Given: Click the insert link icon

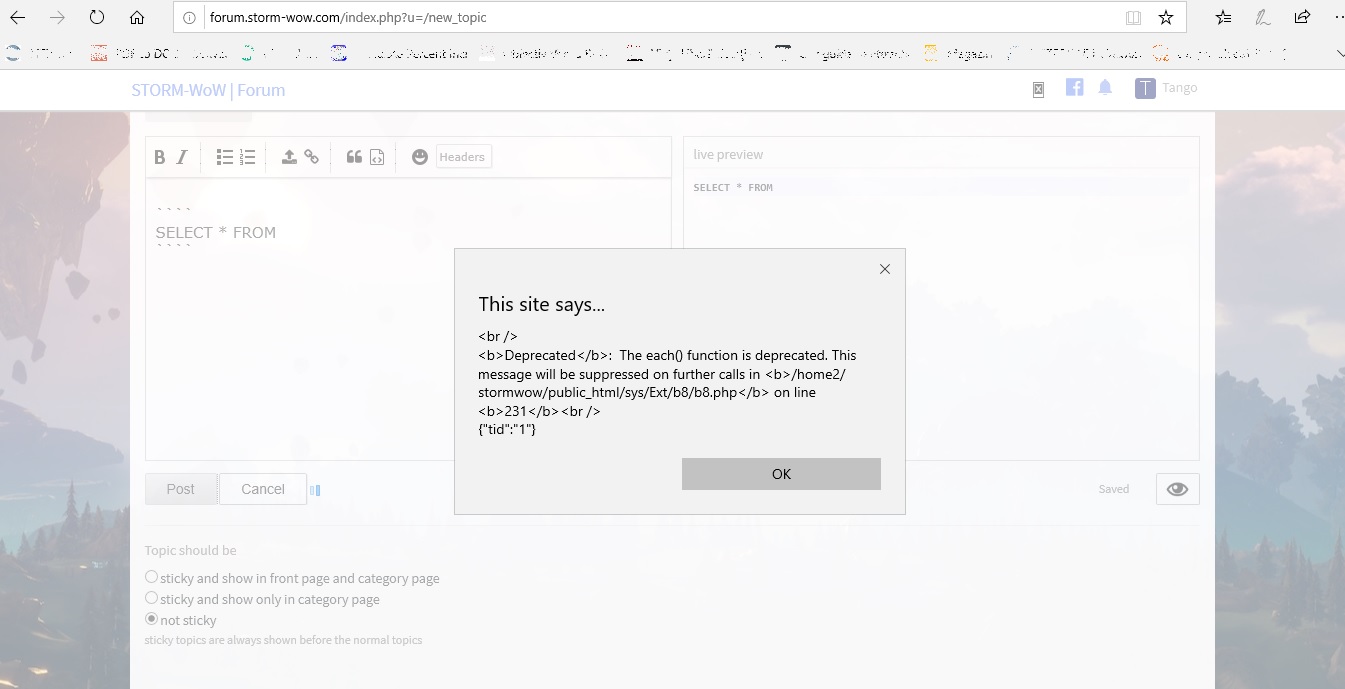Looking at the screenshot, I should point(312,157).
